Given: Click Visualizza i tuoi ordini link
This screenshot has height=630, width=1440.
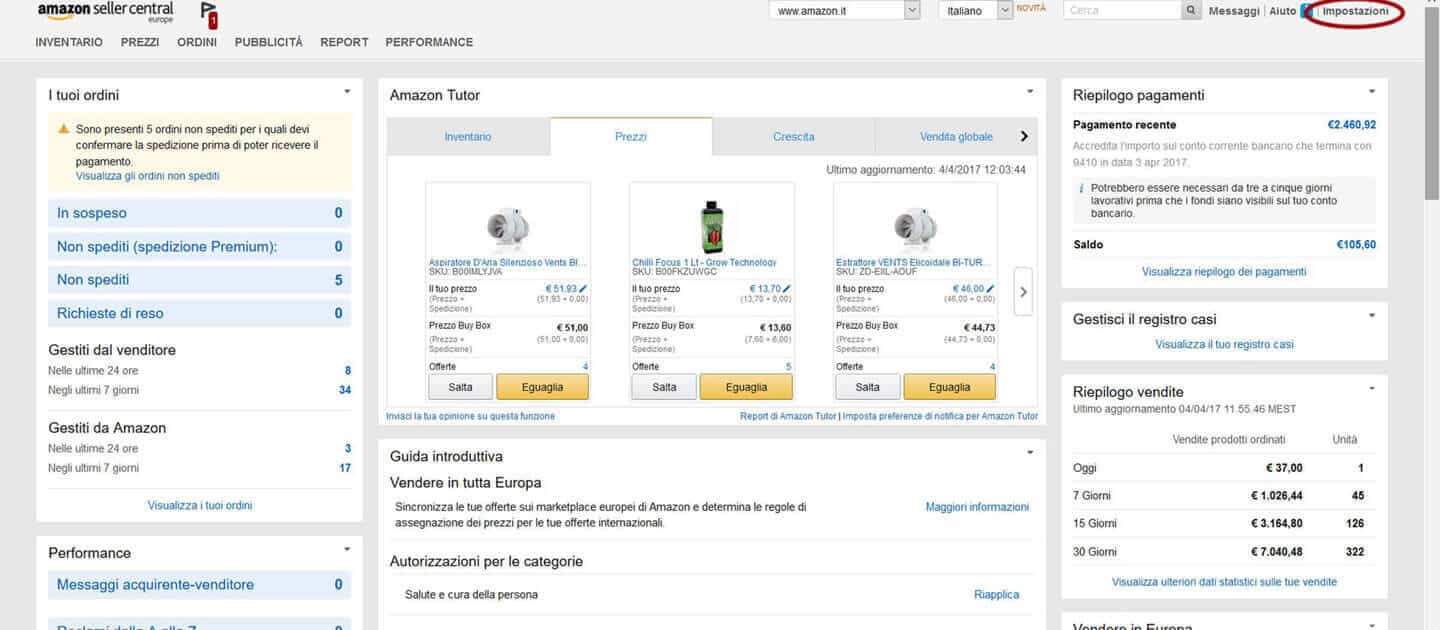Looking at the screenshot, I should 200,505.
